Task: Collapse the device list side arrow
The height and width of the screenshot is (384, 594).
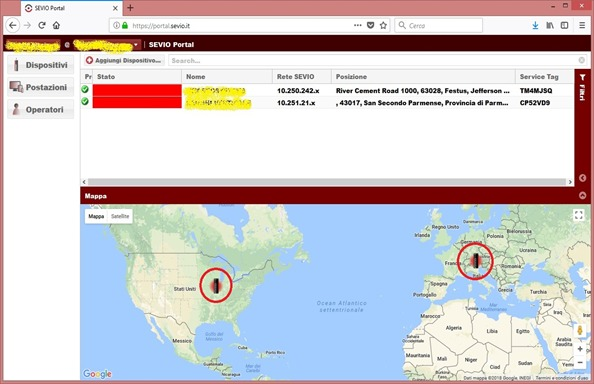Action: [x=583, y=178]
